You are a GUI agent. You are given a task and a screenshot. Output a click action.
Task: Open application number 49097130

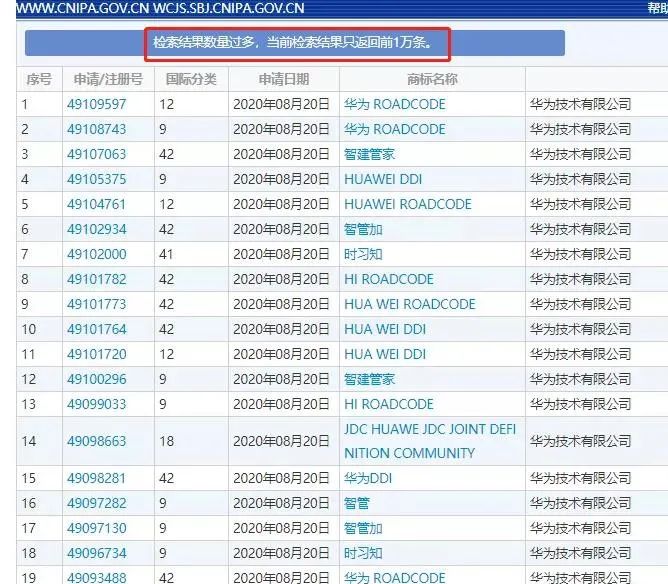(x=97, y=529)
